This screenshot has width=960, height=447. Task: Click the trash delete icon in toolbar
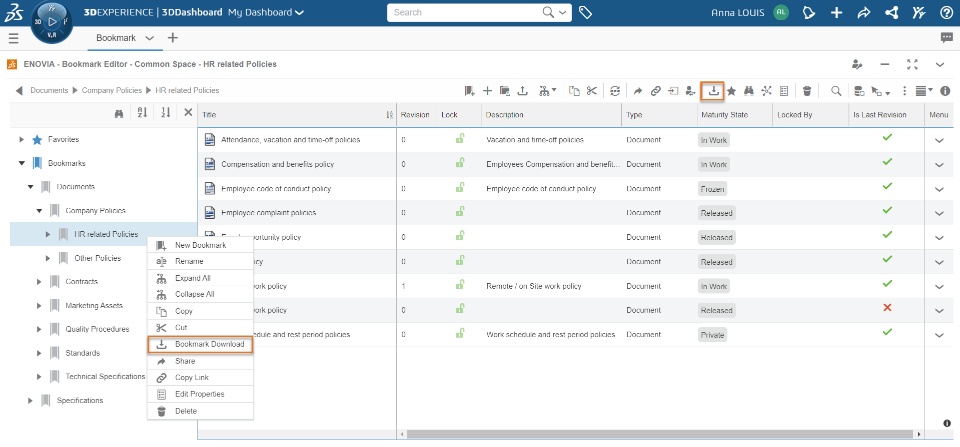807,91
